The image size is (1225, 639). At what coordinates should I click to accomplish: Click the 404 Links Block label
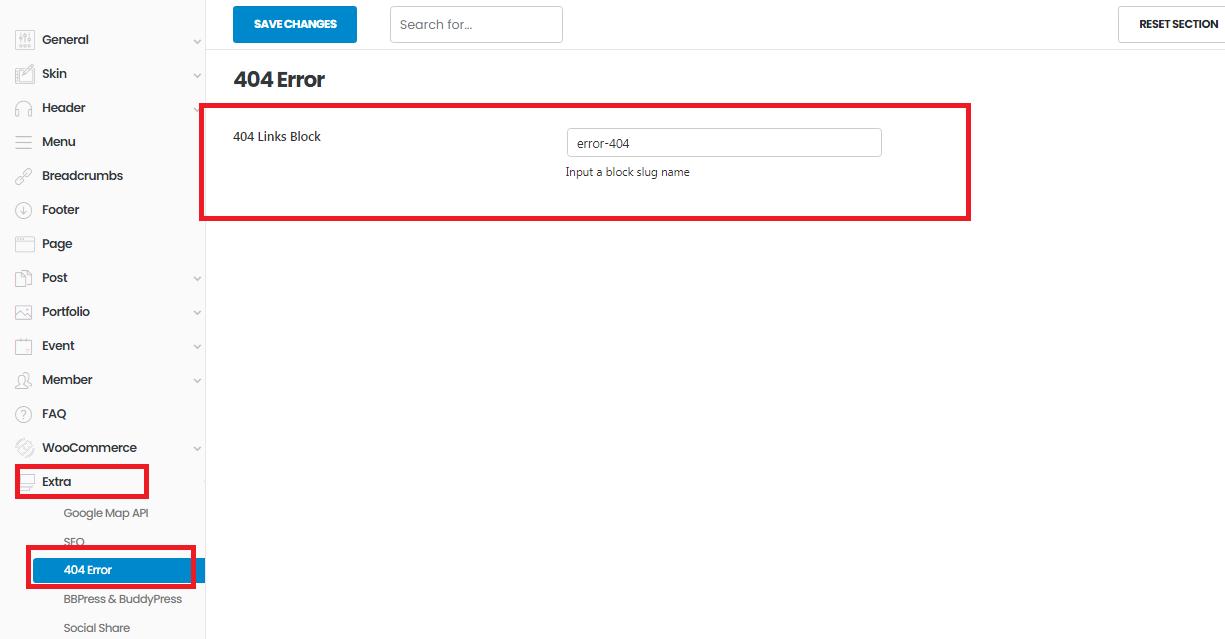(x=277, y=136)
